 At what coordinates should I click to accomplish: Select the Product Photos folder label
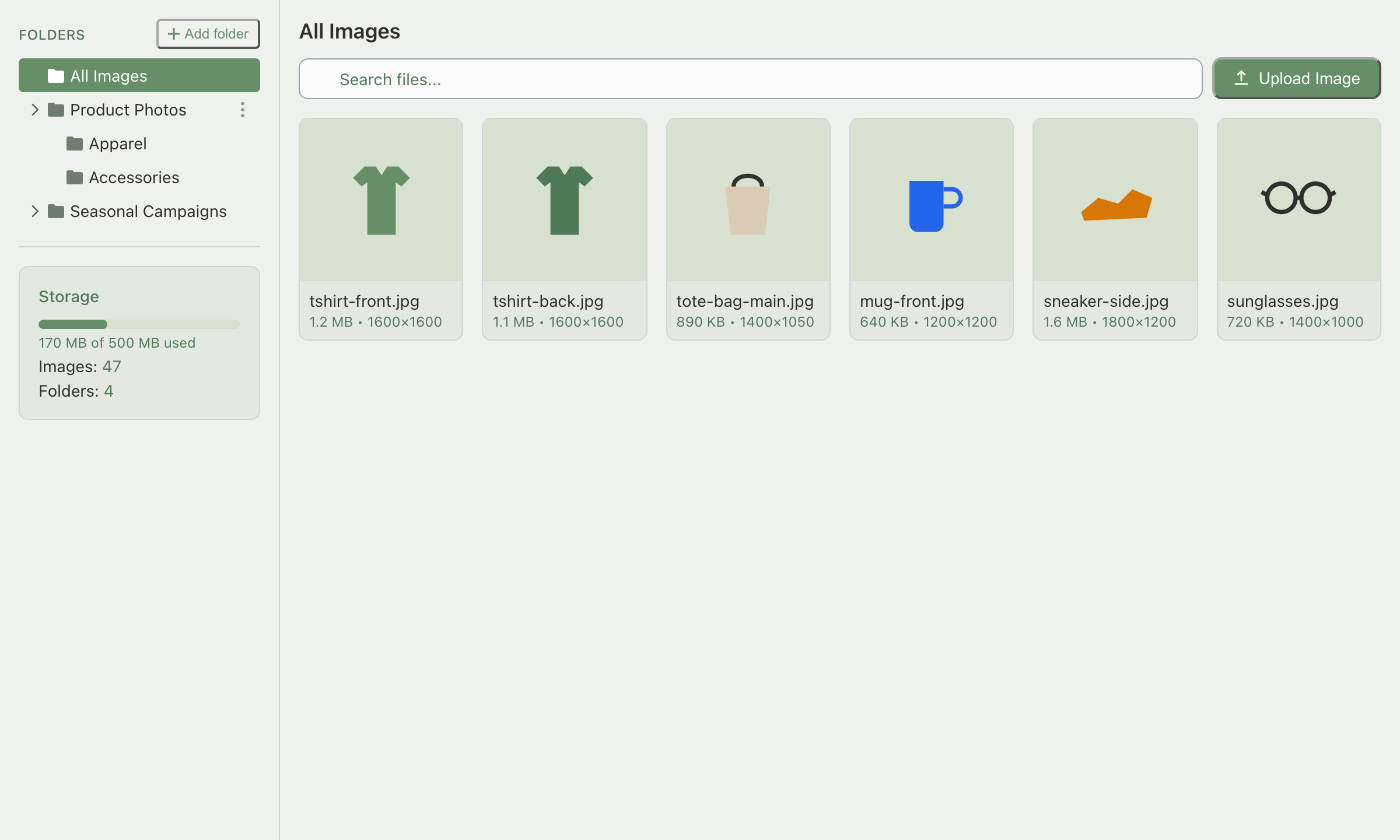point(128,110)
